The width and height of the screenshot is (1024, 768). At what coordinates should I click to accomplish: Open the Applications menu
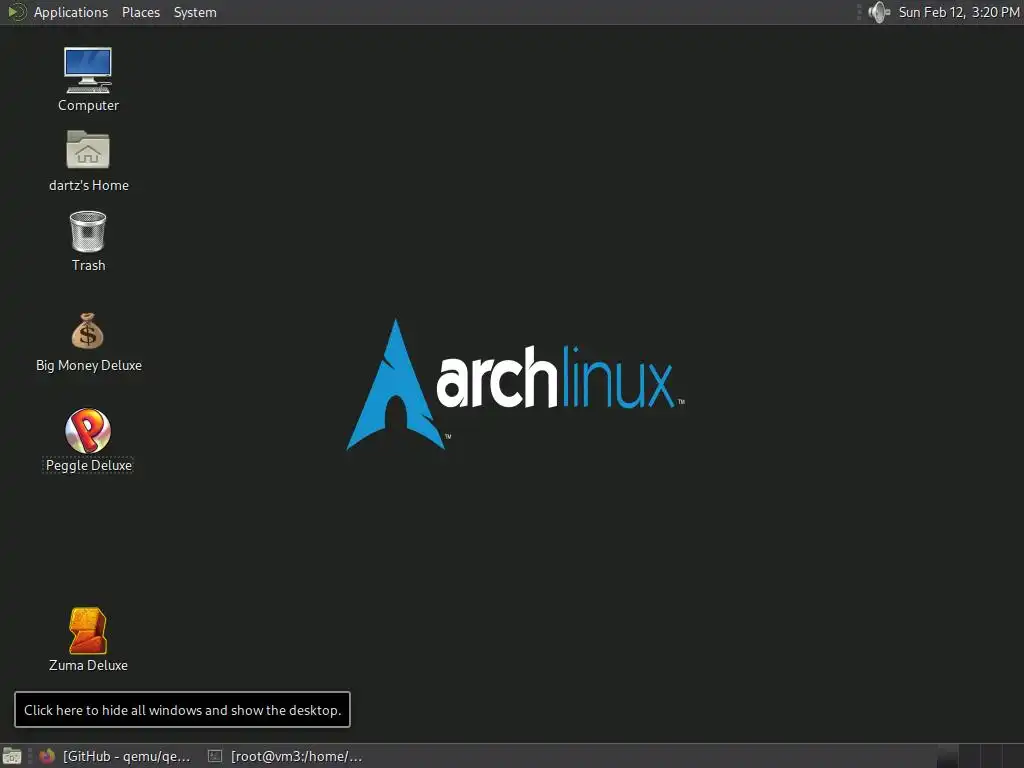(x=71, y=12)
